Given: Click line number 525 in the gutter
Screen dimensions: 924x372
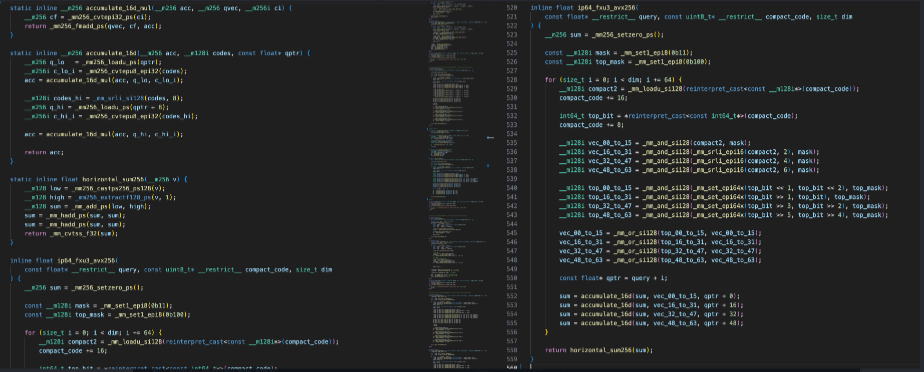Looking at the screenshot, I should (x=512, y=53).
